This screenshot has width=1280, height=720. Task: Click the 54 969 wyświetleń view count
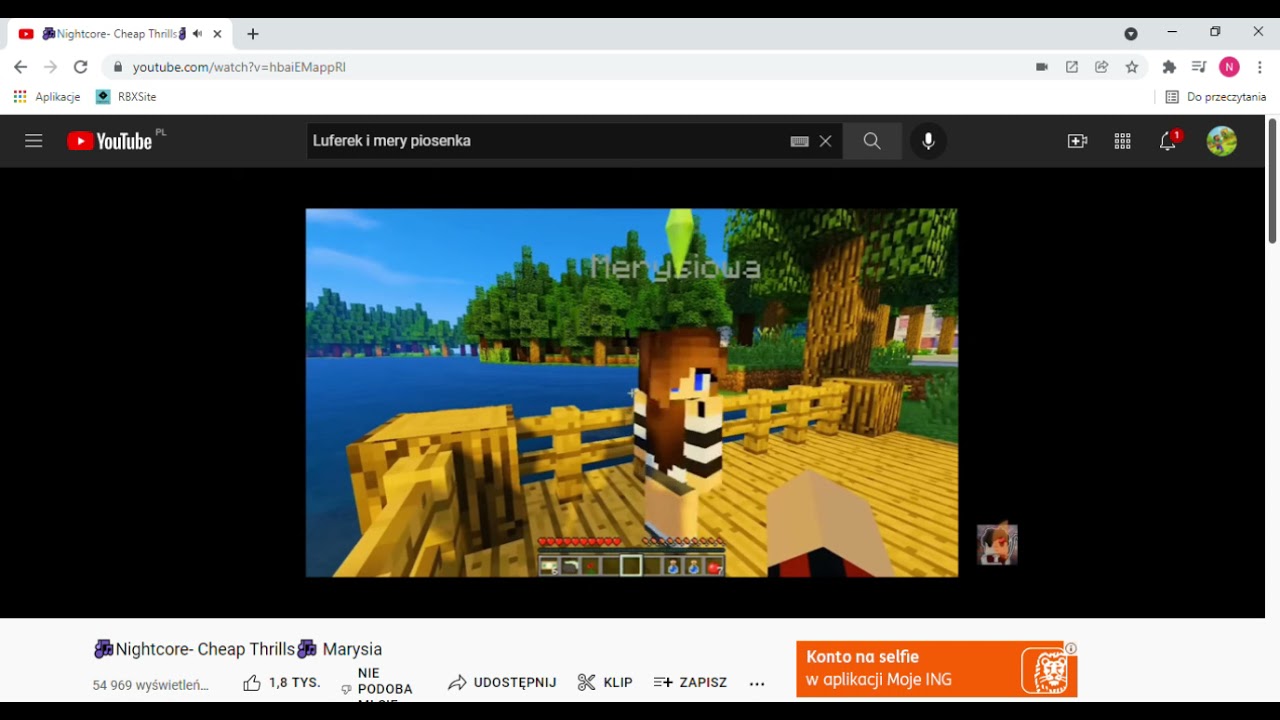150,685
